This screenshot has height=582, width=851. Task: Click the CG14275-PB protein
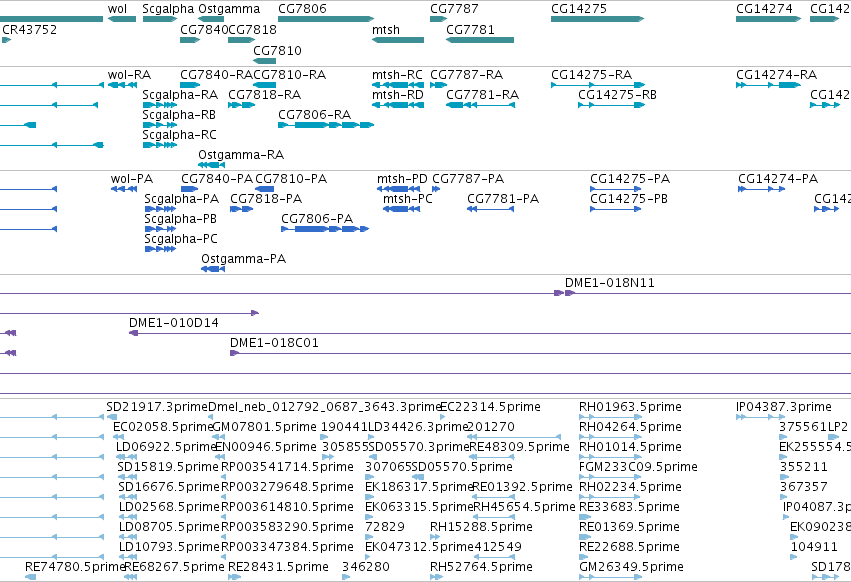pos(615,209)
